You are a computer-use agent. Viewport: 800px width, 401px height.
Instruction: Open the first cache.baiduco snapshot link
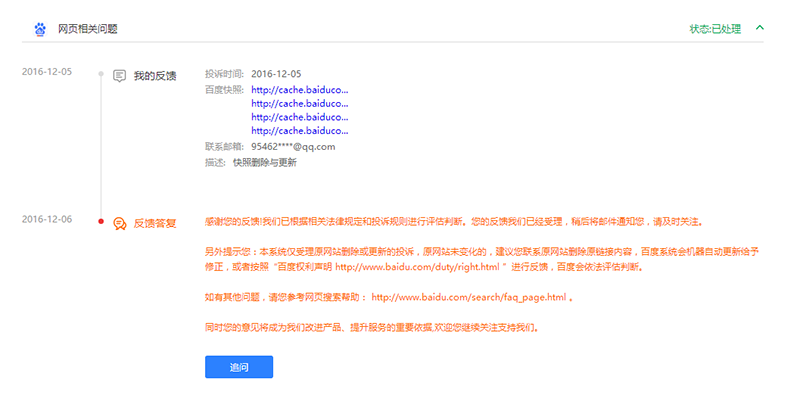coord(299,90)
